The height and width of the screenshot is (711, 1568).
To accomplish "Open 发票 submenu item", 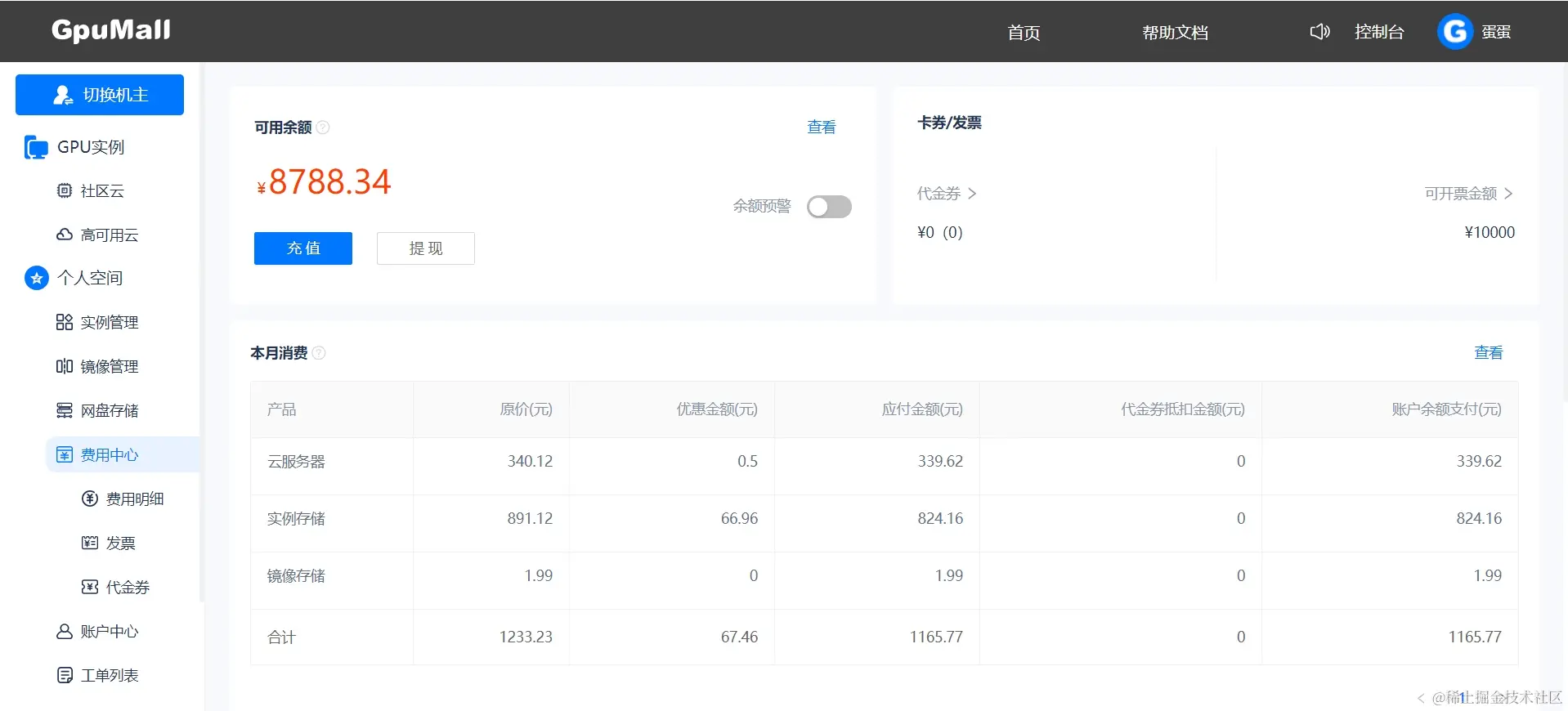I will [x=121, y=543].
